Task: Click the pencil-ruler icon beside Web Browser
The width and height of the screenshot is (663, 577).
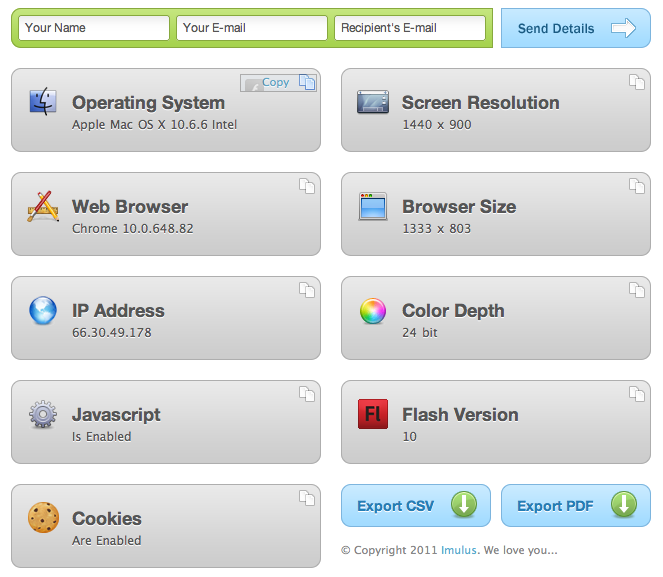Action: coord(43,206)
